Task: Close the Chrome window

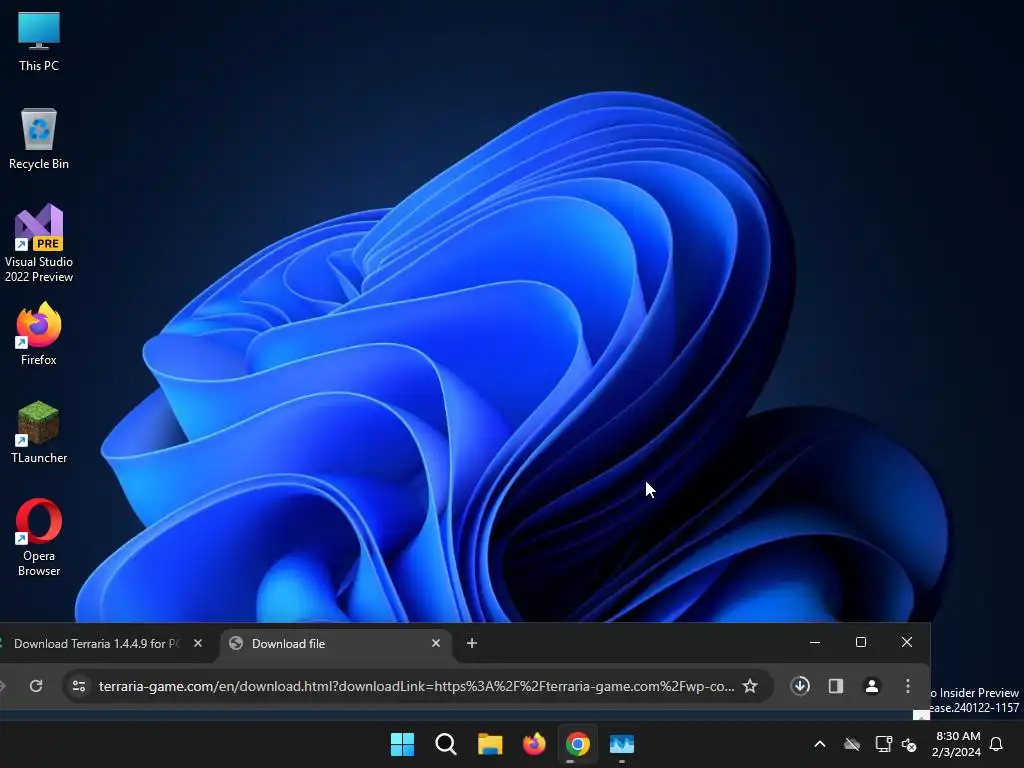Action: (906, 643)
